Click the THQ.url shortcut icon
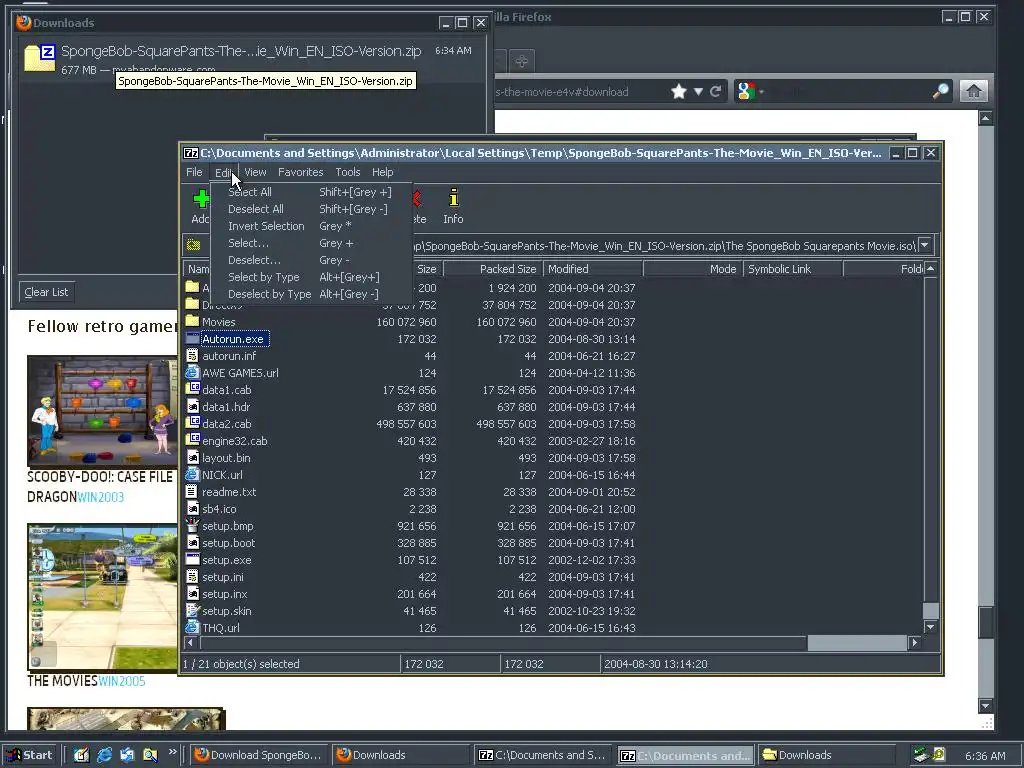Screen dimensions: 1024x768 click(192, 627)
